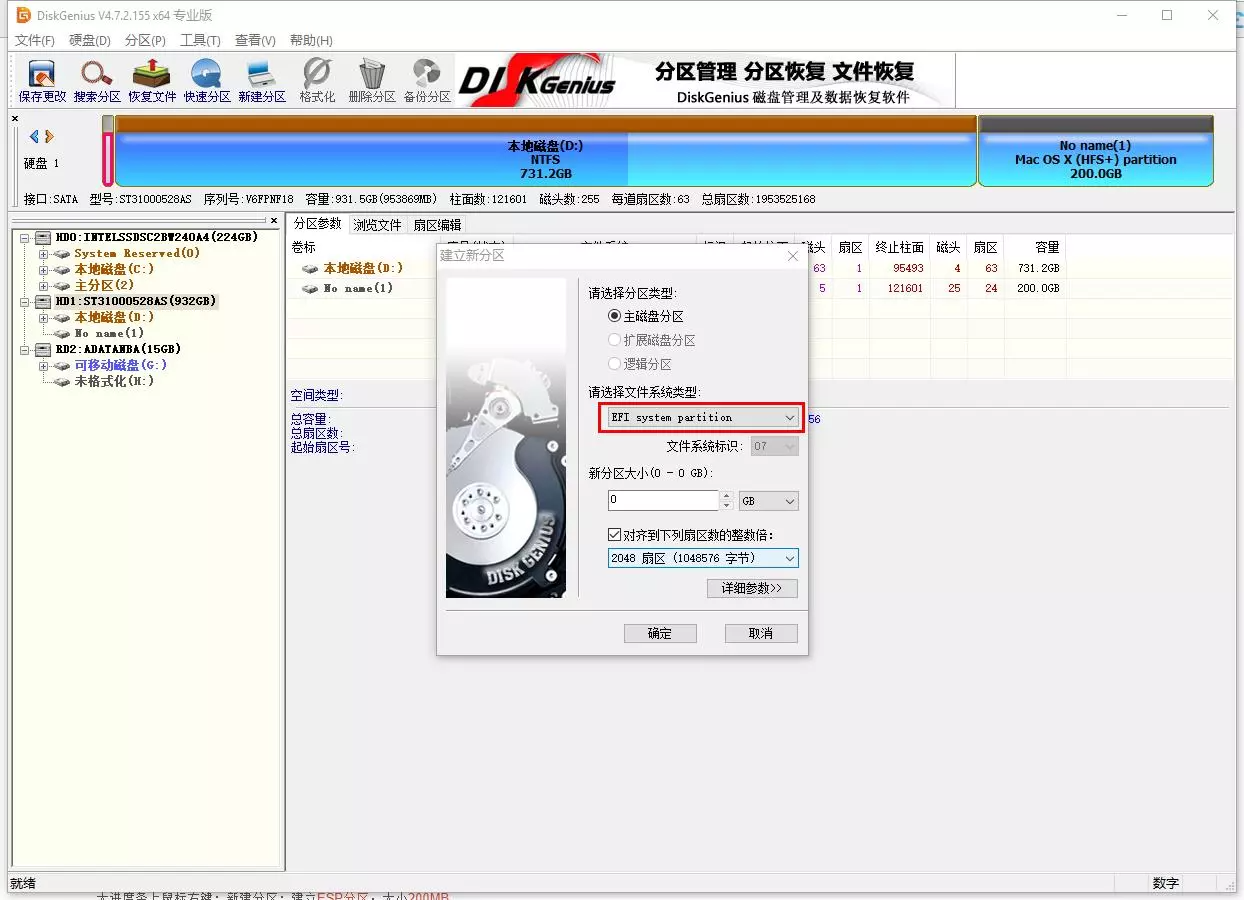The height and width of the screenshot is (900, 1244).
Task: Click 格式化 (Format) toolbar icon
Action: point(317,81)
